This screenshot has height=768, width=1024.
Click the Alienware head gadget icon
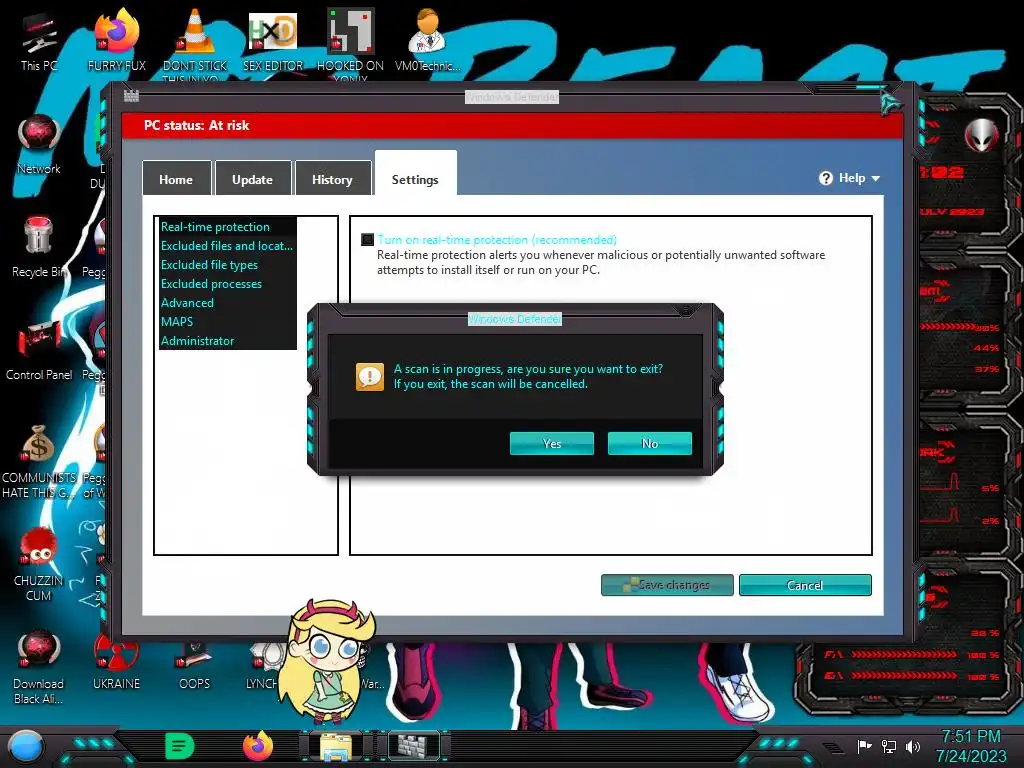tap(982, 135)
